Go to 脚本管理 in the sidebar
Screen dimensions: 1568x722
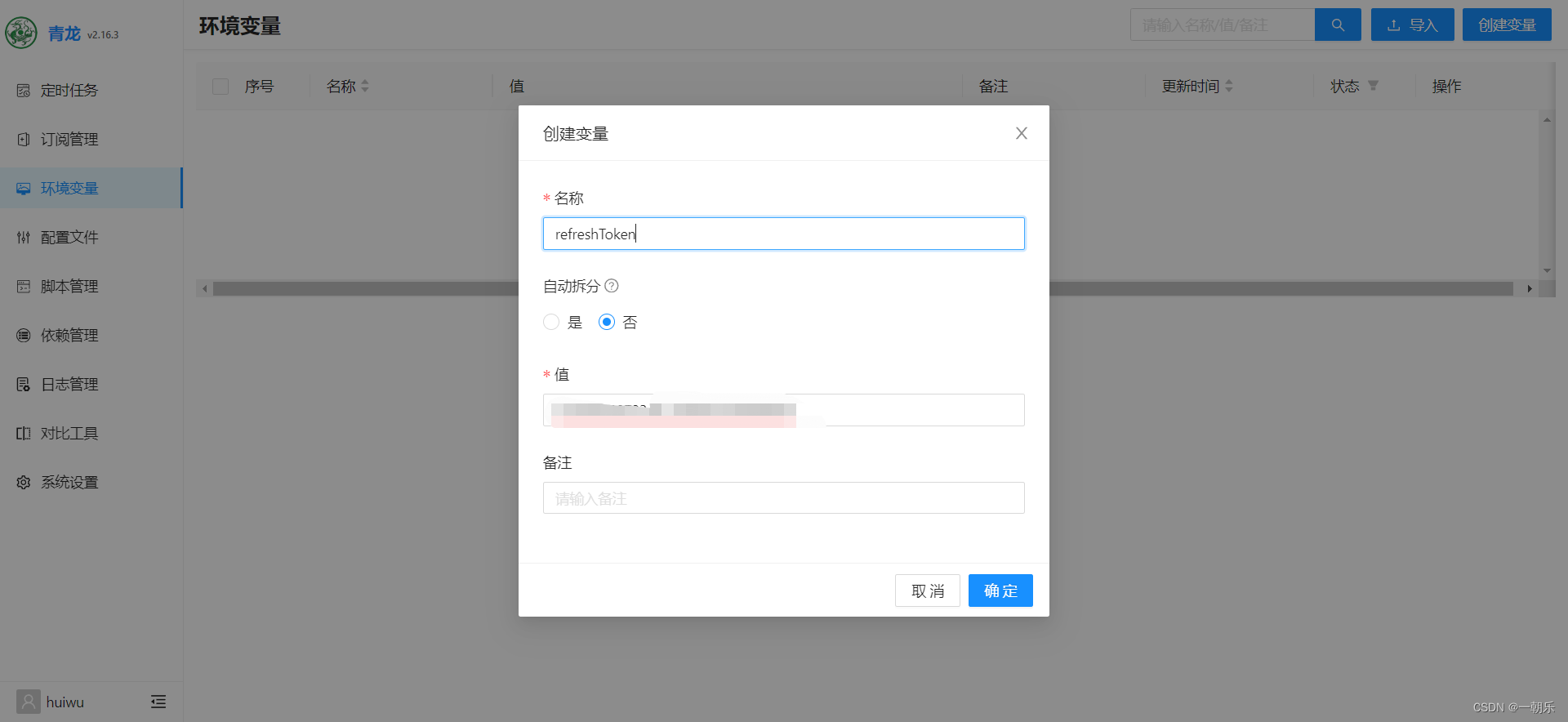(69, 287)
